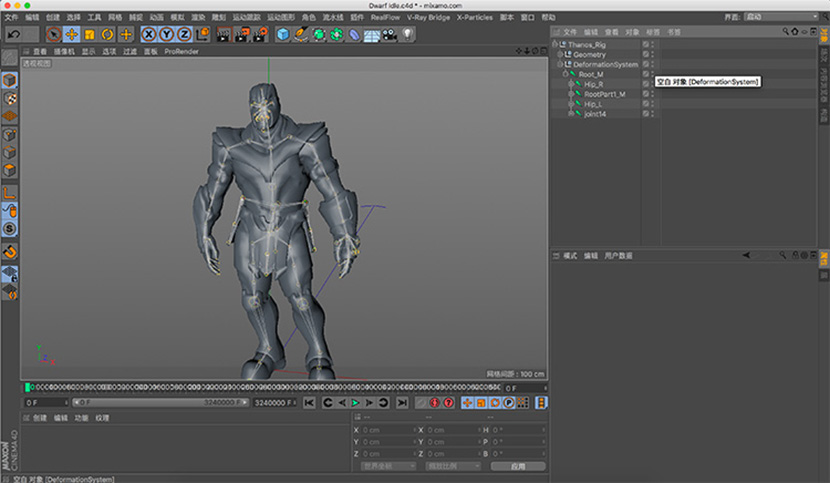Toggle the X axis lock

(149, 35)
